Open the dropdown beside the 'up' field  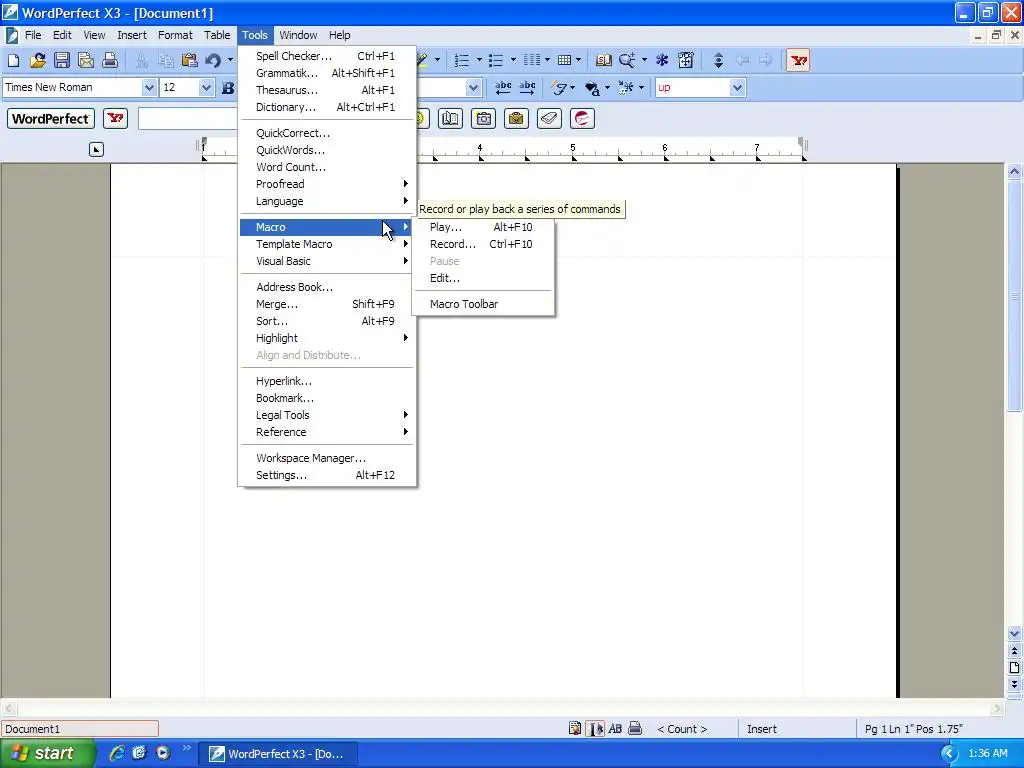point(737,88)
